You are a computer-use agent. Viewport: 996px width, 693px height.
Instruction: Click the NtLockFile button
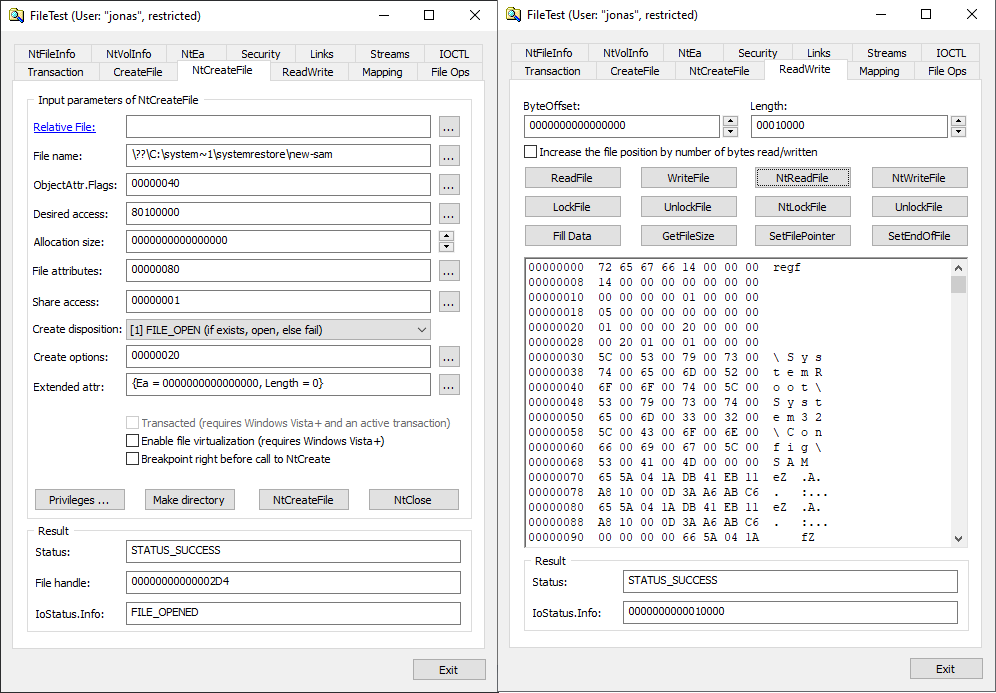point(802,207)
